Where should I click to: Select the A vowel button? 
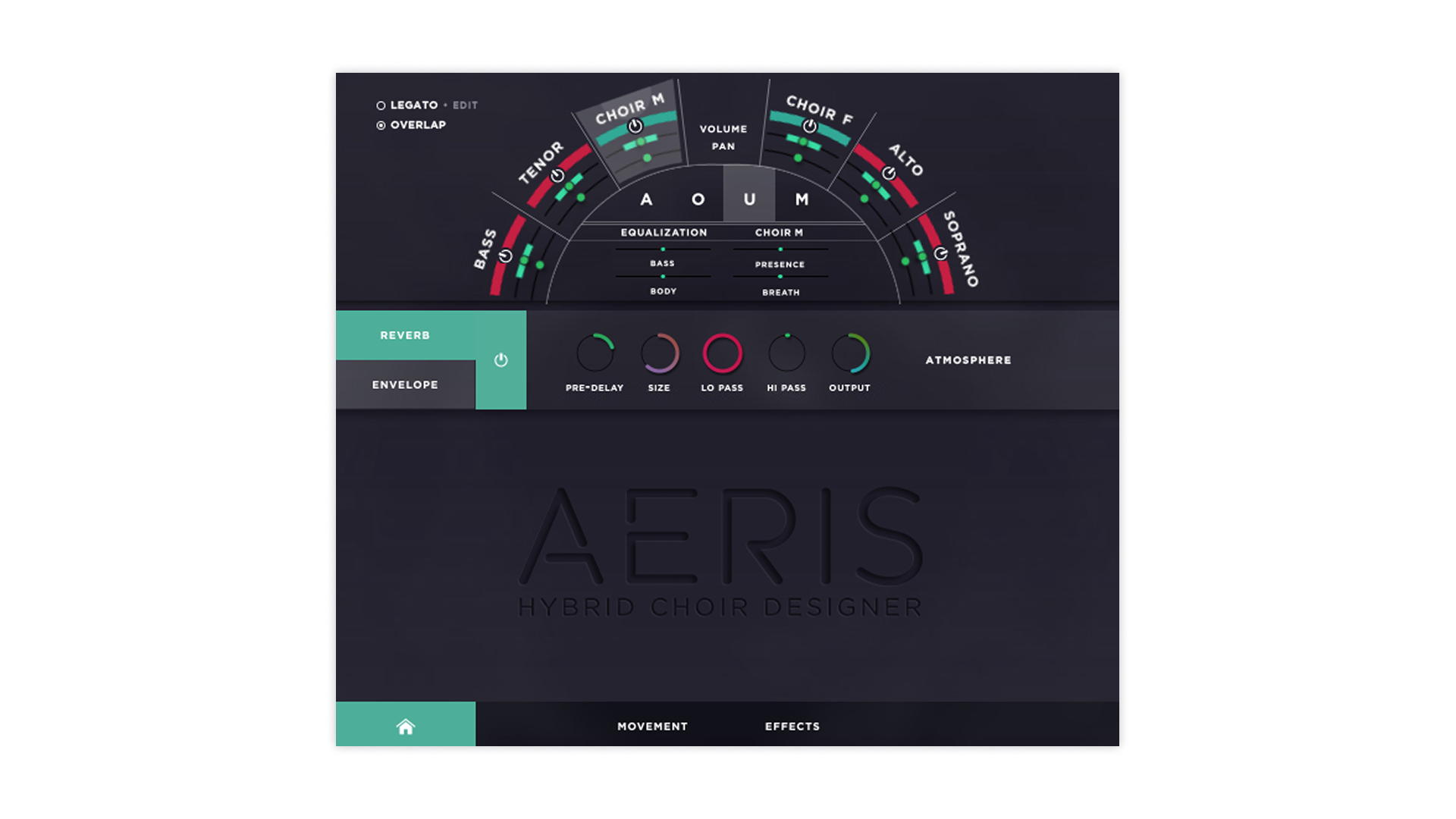tap(646, 199)
